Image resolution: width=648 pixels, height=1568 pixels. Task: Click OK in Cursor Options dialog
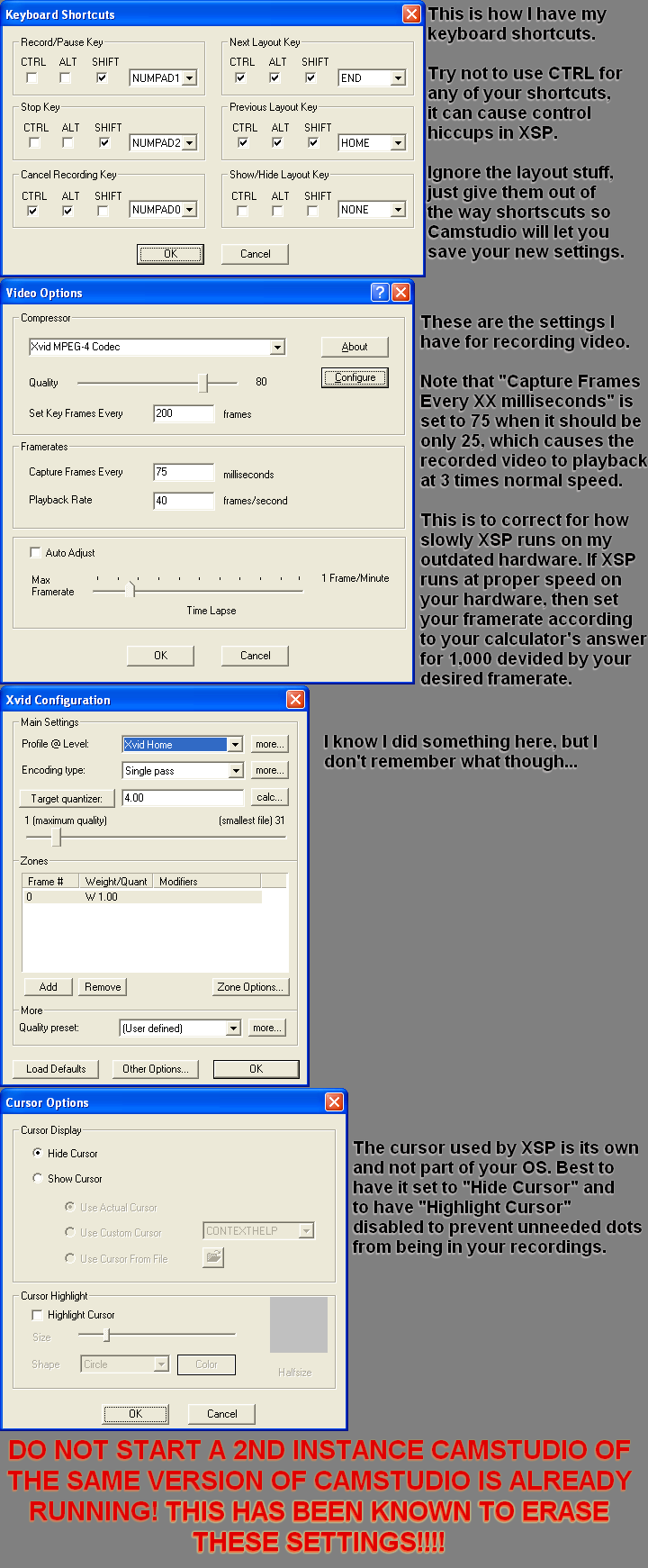coord(136,1414)
